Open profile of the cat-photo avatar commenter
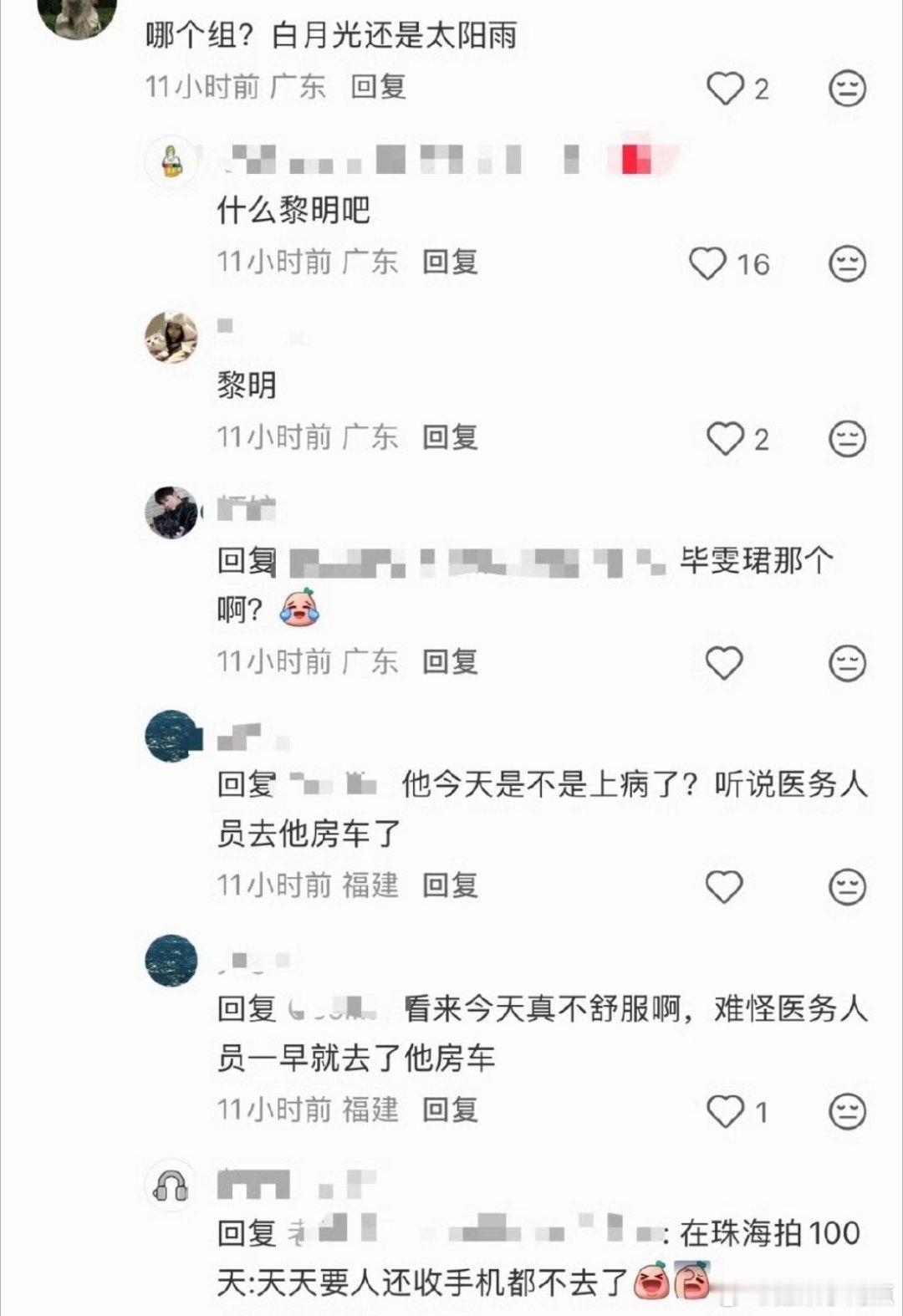 172,338
